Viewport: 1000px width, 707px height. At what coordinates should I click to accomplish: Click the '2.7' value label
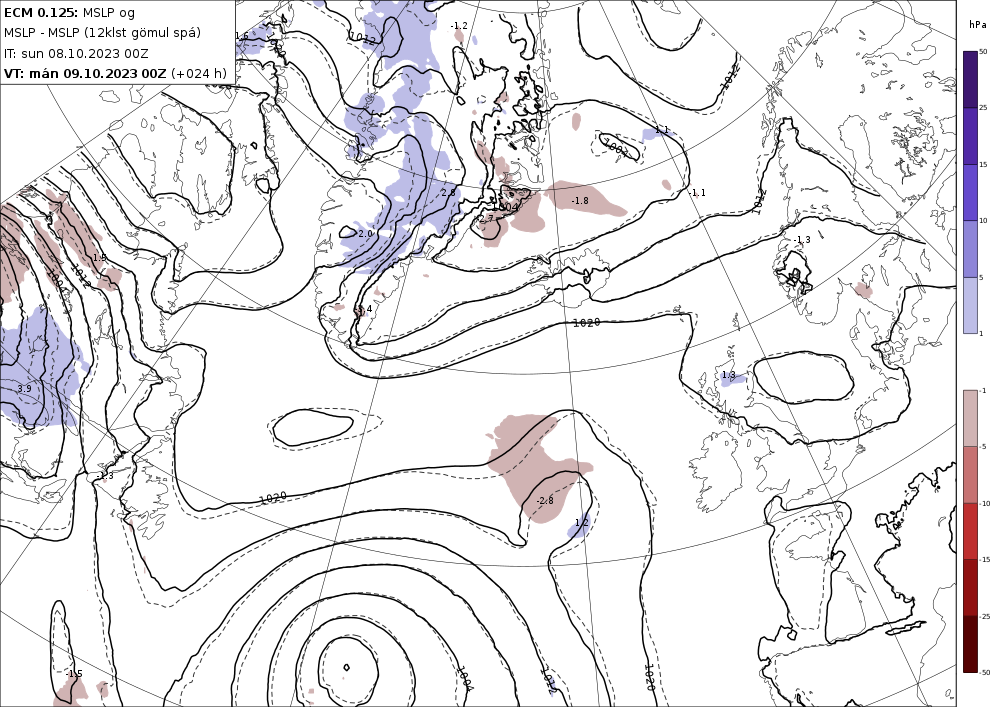pyautogui.click(x=487, y=219)
